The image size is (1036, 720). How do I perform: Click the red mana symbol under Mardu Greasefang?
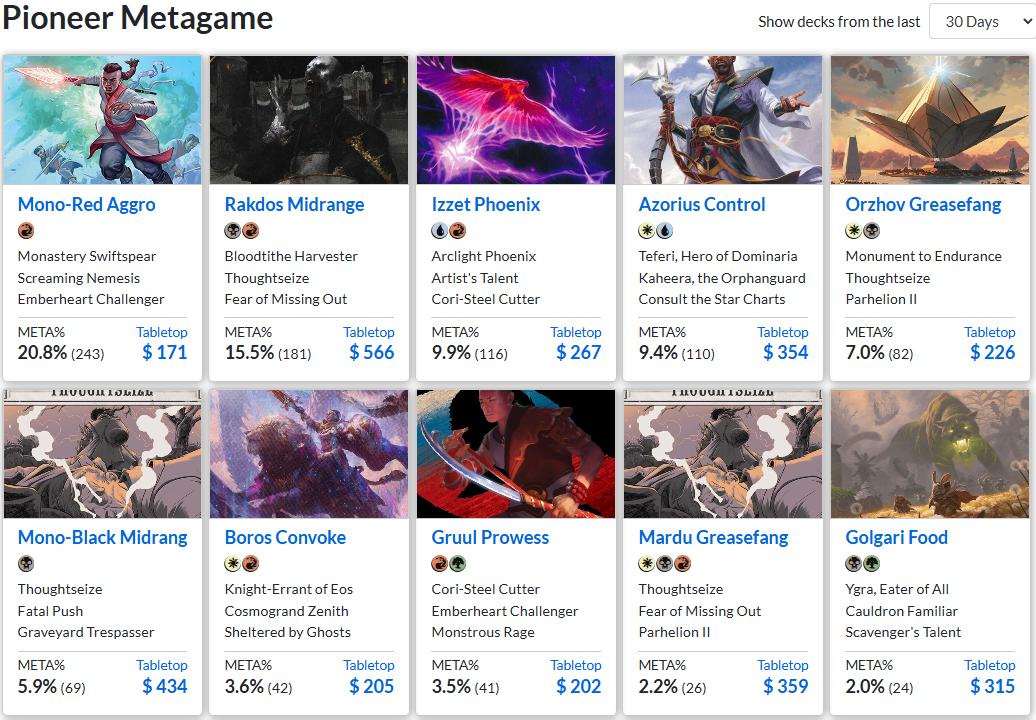click(x=682, y=564)
